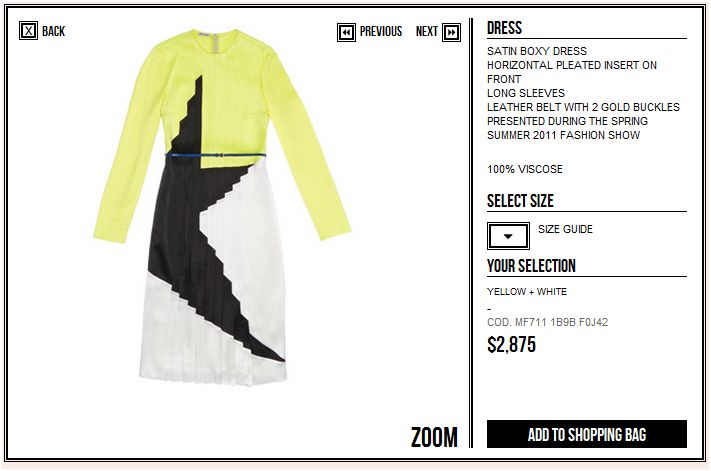Click ADD TO SHOPPING BAG button
711x471 pixels.
pyautogui.click(x=587, y=434)
